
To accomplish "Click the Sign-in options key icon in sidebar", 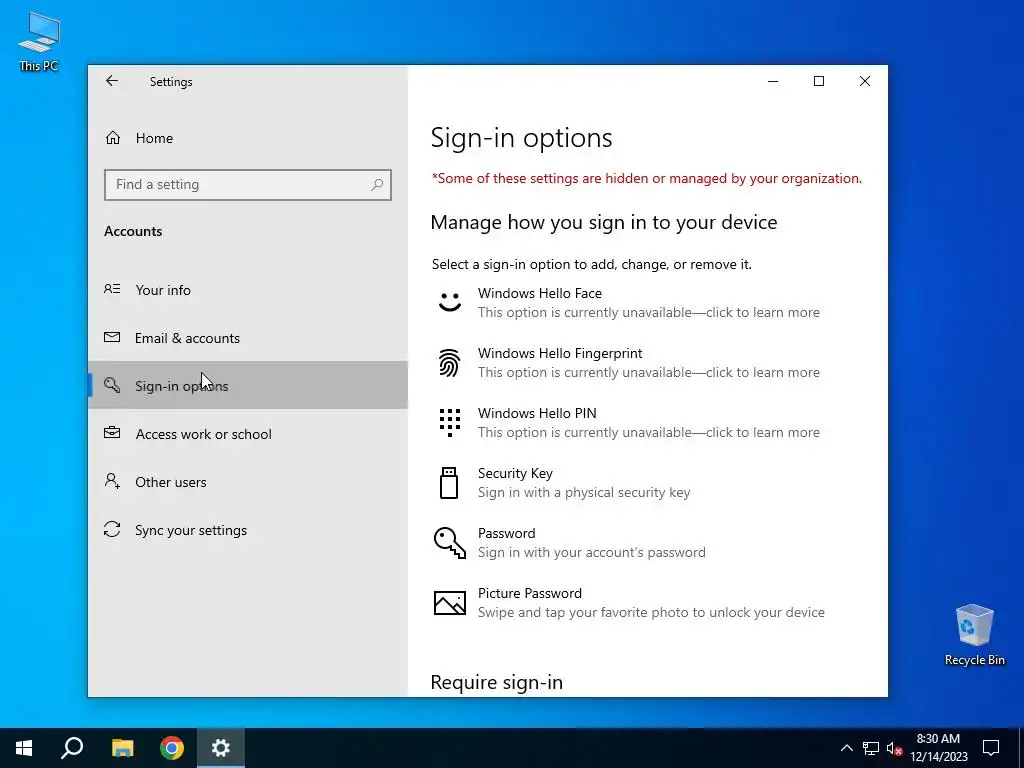I will (112, 385).
